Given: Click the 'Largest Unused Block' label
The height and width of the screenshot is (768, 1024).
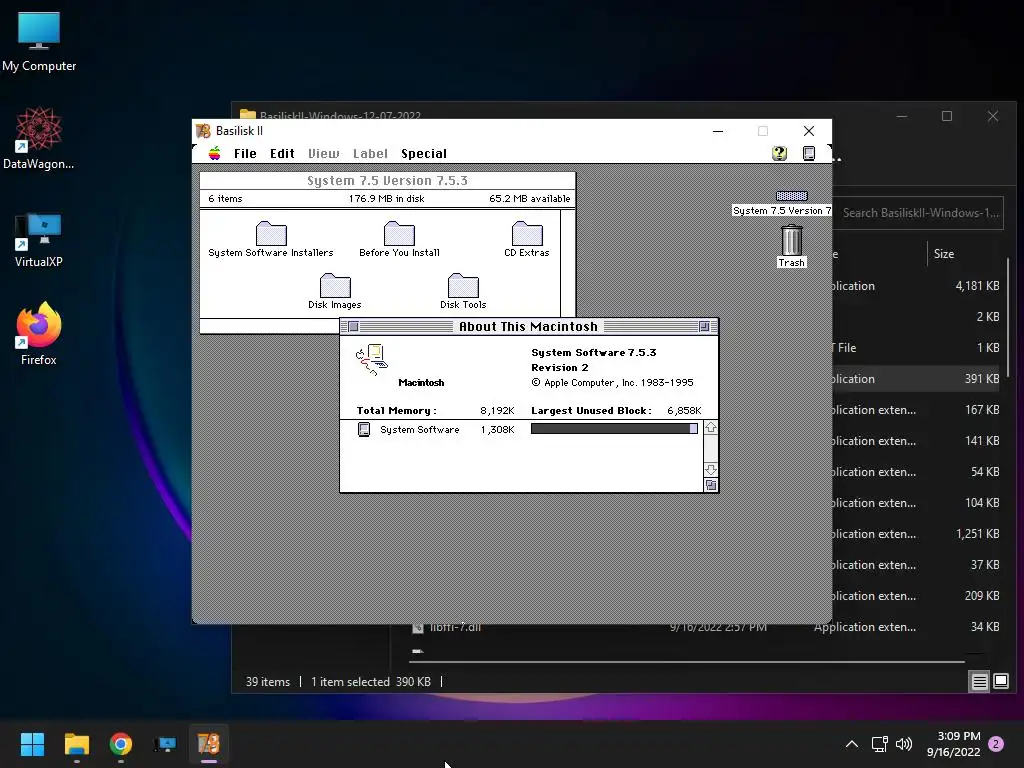Looking at the screenshot, I should [x=591, y=411].
